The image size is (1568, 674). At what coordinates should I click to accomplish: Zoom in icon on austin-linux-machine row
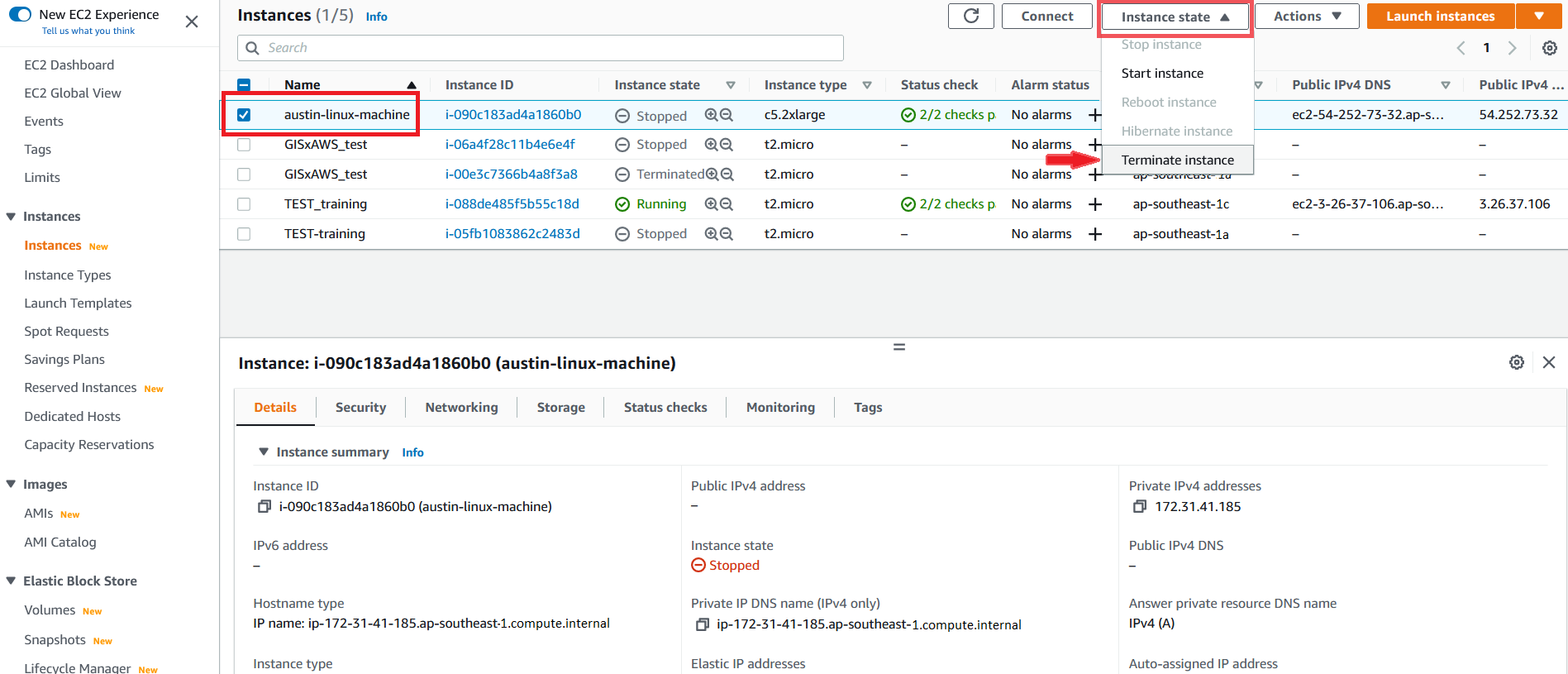[711, 115]
